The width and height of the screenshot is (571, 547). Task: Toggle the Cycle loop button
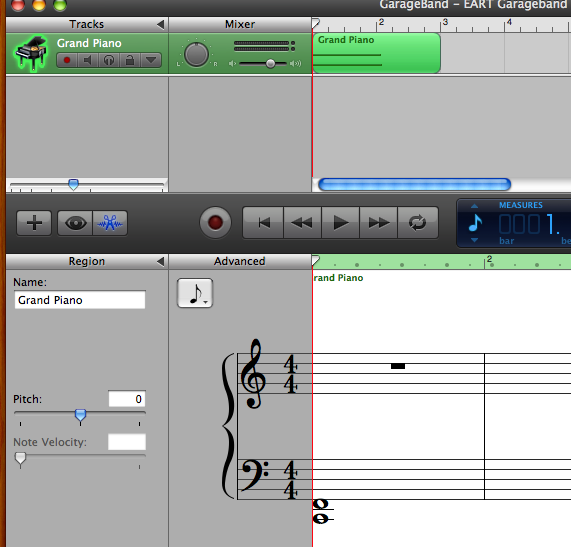(x=418, y=223)
